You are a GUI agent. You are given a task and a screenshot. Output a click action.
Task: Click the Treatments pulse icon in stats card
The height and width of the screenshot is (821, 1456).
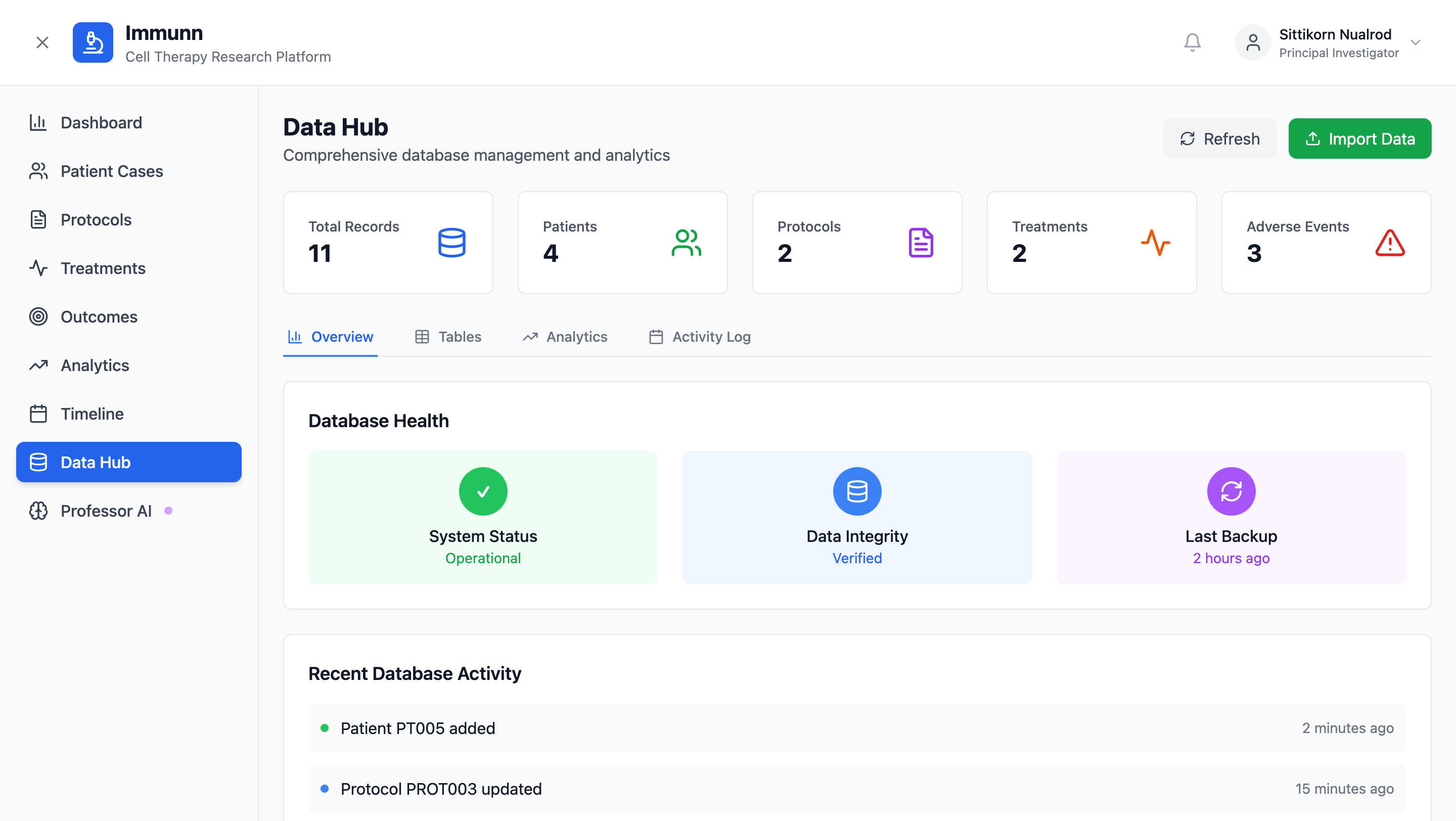(x=1155, y=242)
